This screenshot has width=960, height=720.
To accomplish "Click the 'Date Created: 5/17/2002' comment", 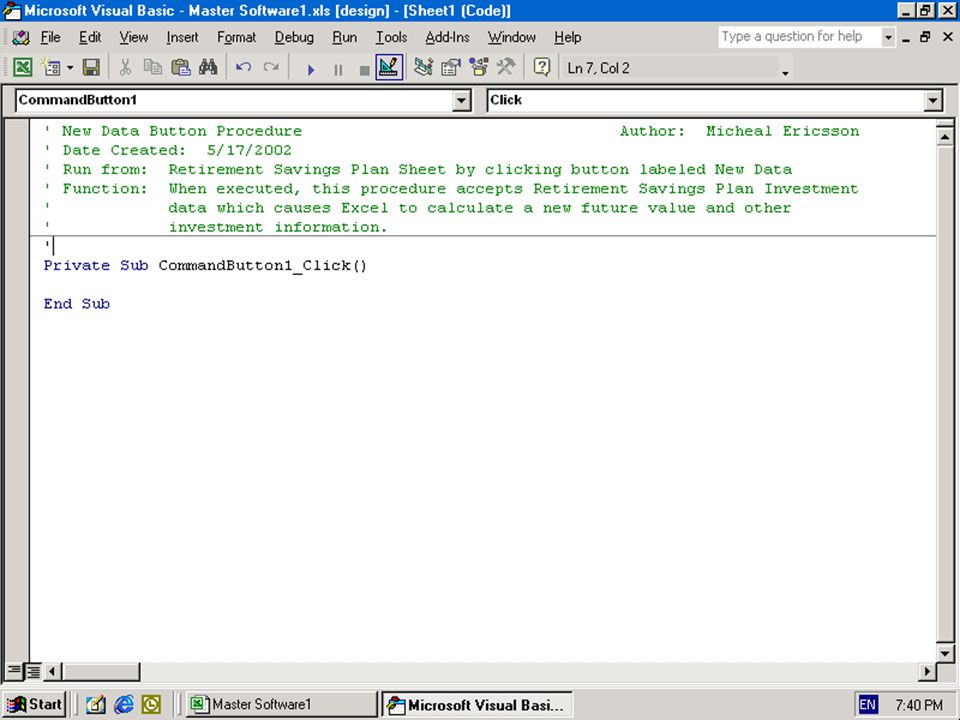I will pos(177,150).
